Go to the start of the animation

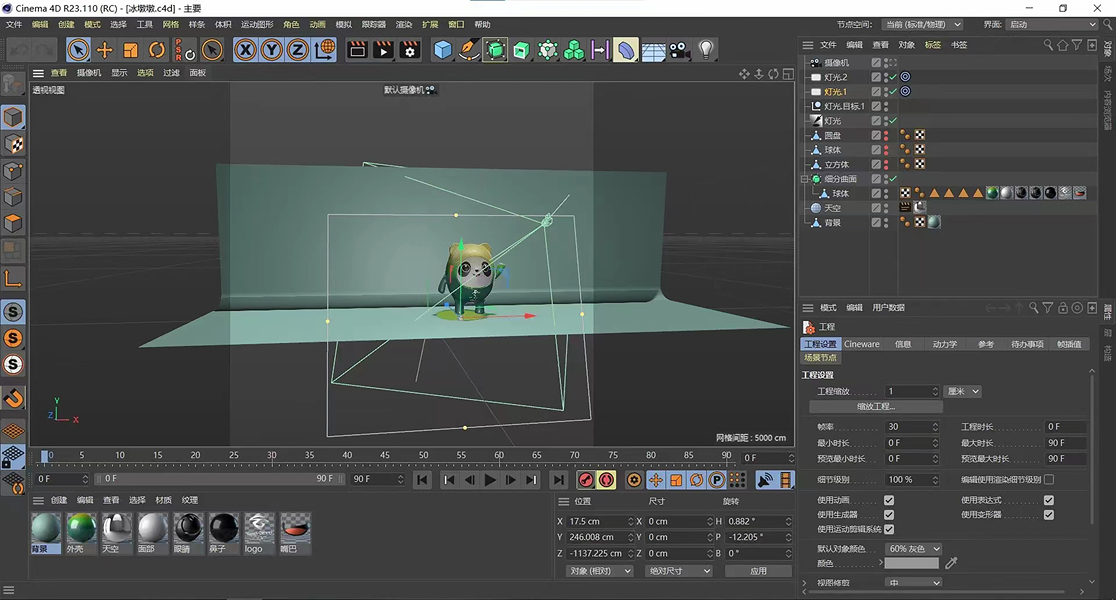pos(422,480)
